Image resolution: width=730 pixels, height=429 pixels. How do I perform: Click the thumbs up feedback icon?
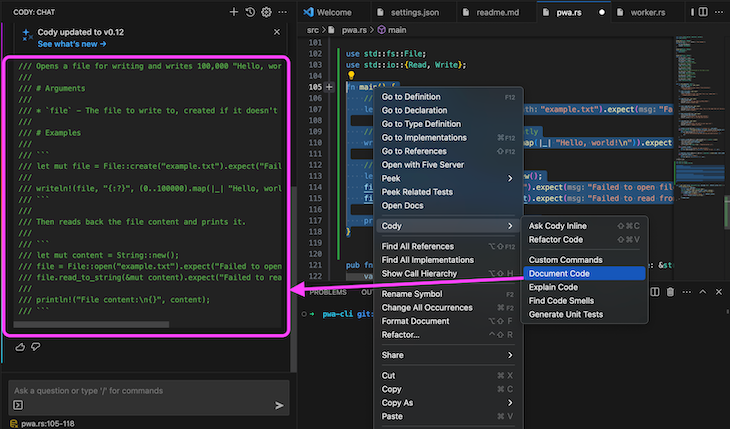(x=20, y=346)
